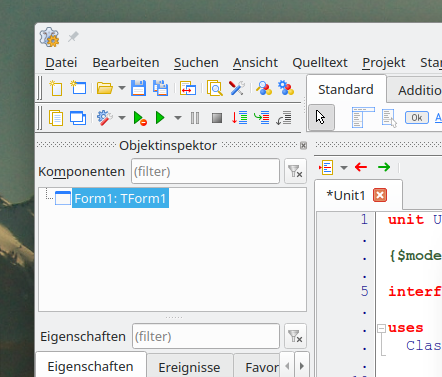Image resolution: width=442 pixels, height=377 pixels.
Task: Open the Suchen menu
Action: point(196,63)
